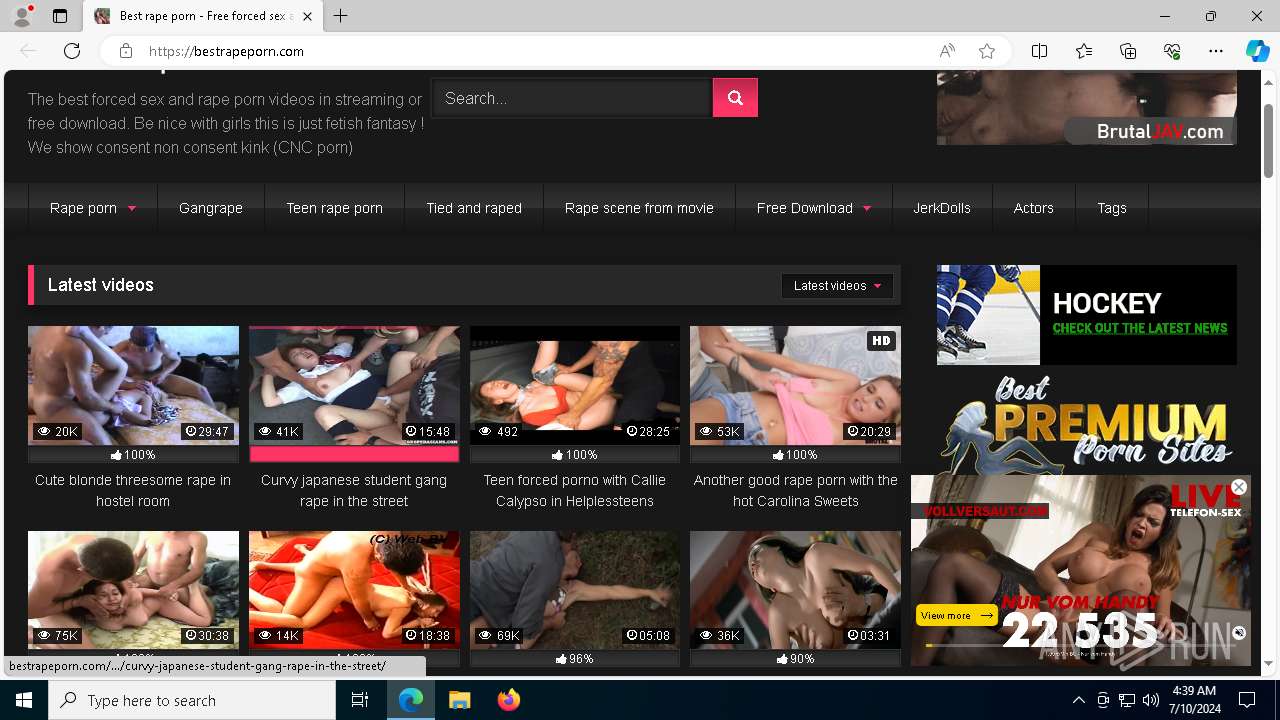Open network status tray icon

(x=1127, y=700)
